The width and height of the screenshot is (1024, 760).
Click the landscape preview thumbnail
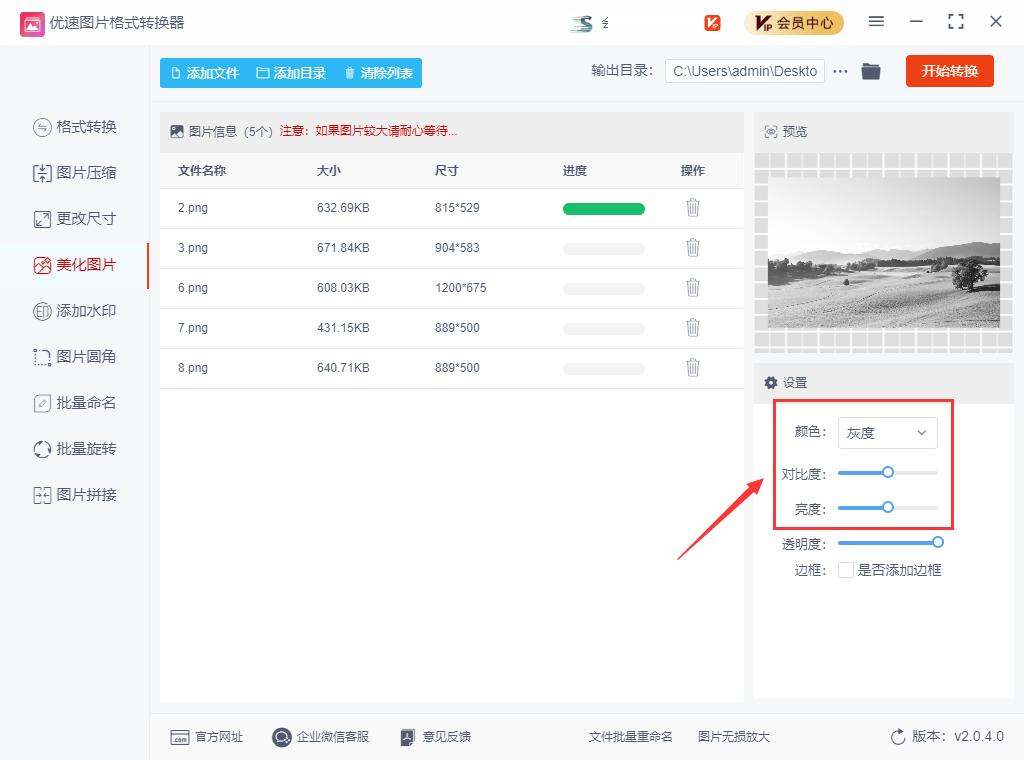(x=883, y=252)
